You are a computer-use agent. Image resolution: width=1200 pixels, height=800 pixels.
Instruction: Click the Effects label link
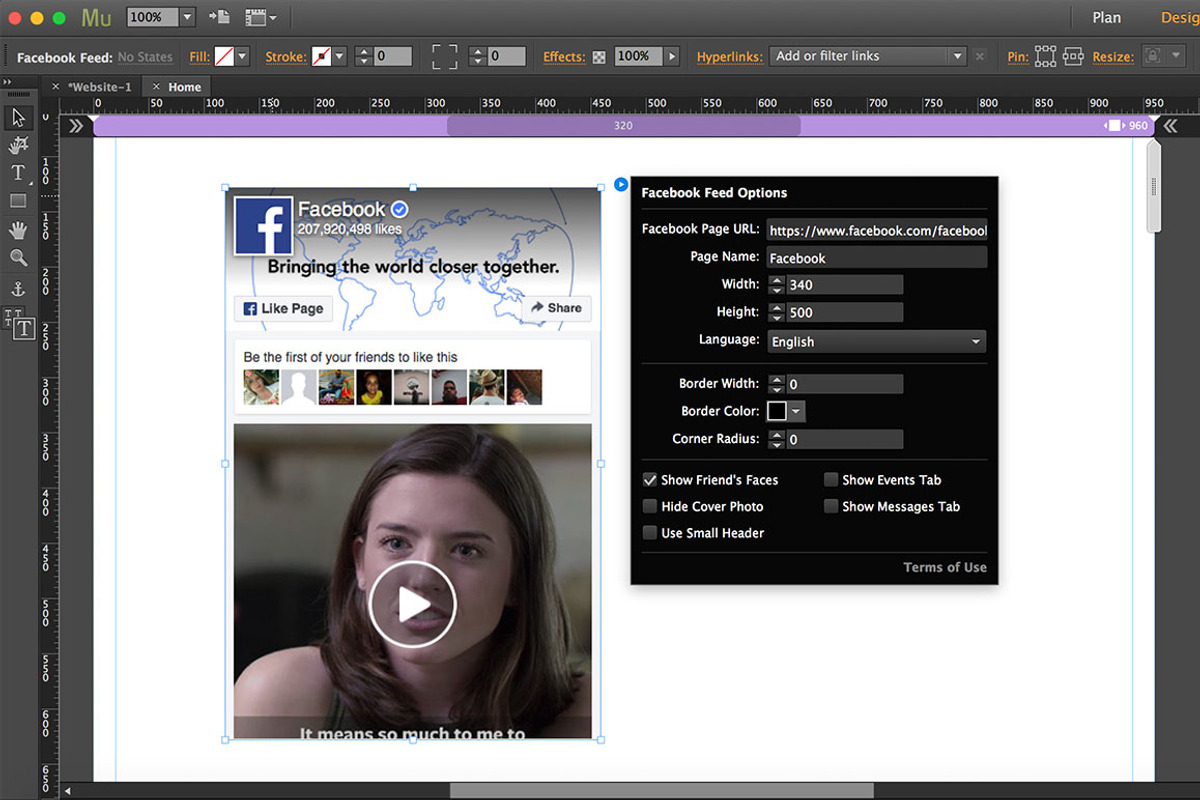pos(564,57)
